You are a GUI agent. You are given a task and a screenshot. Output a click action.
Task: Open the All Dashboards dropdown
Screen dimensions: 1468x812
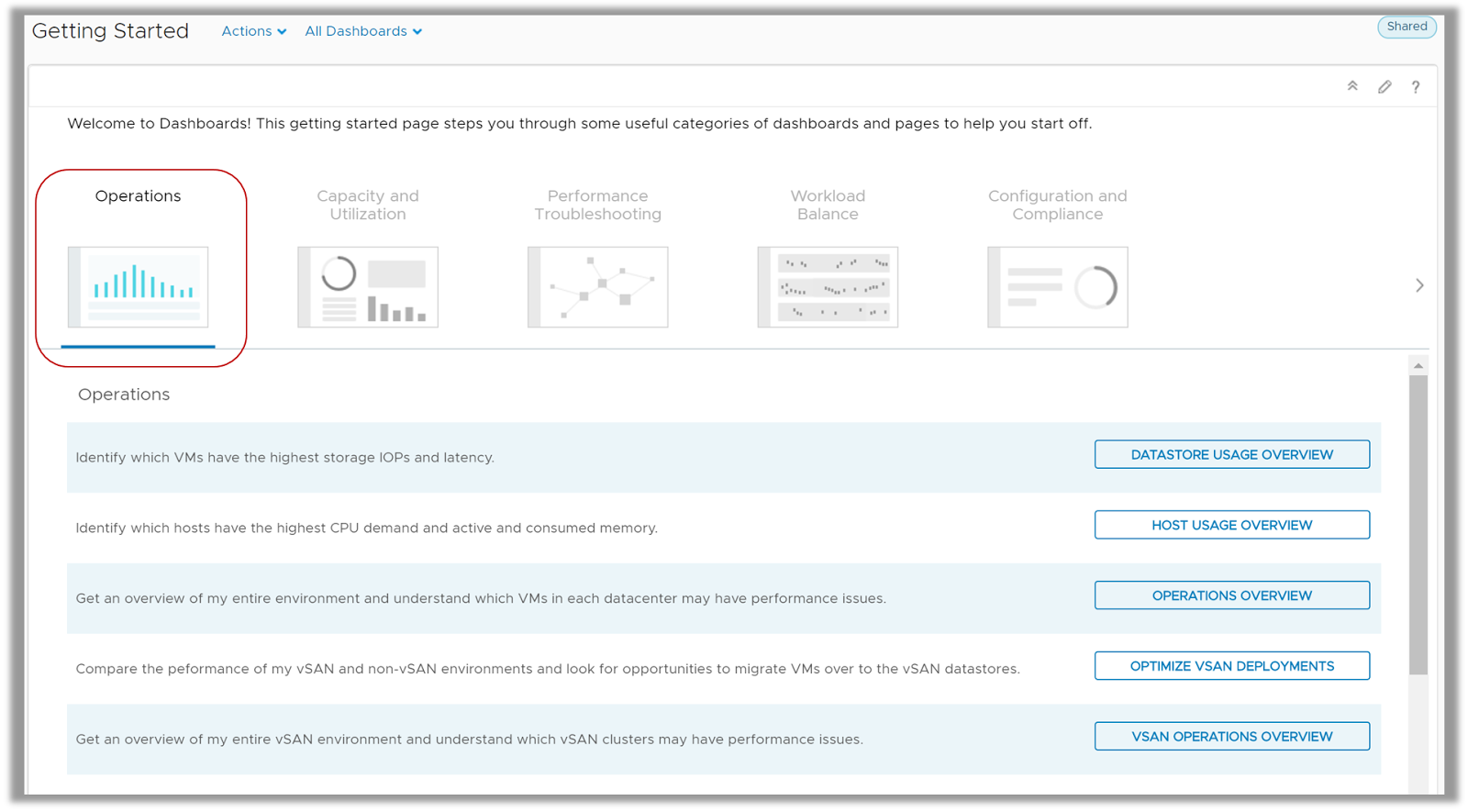(x=363, y=31)
